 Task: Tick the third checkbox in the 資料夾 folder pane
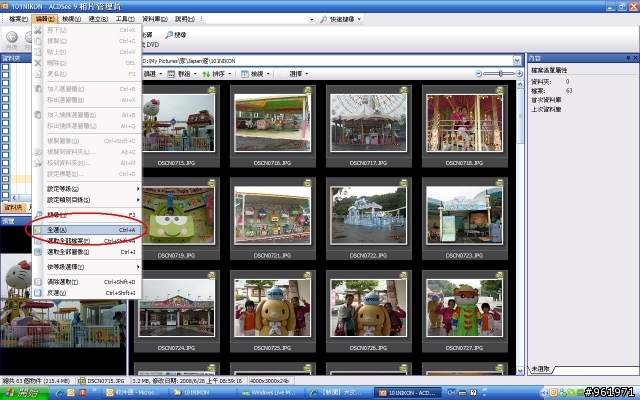pos(5,83)
